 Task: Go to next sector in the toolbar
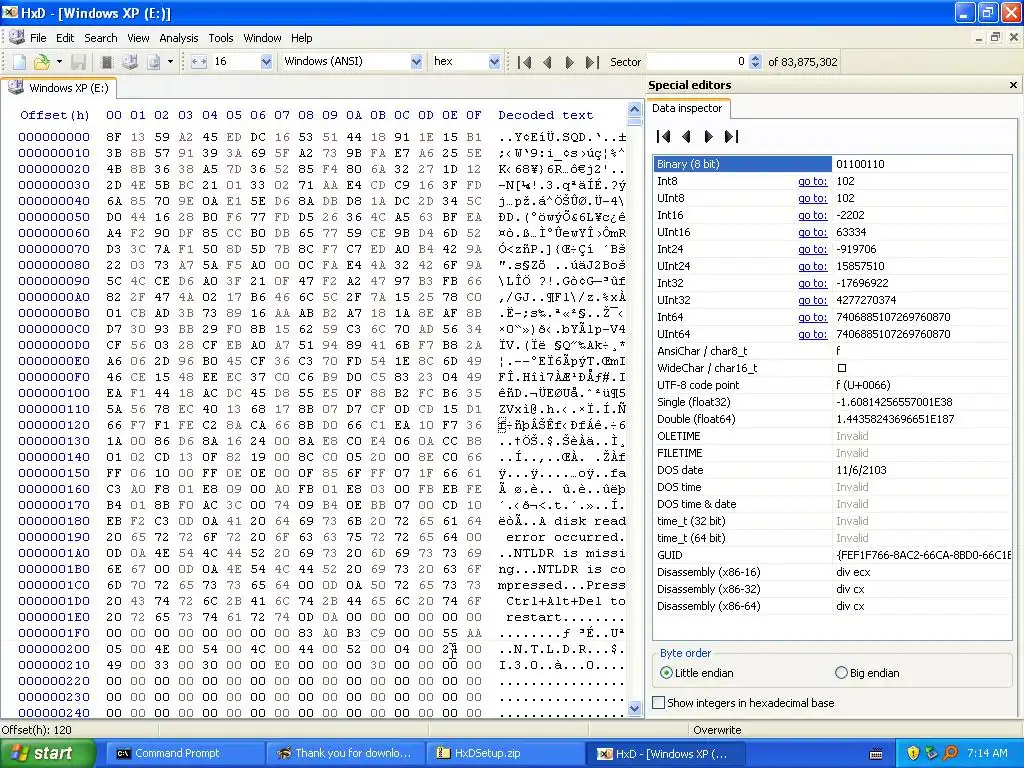(x=569, y=62)
